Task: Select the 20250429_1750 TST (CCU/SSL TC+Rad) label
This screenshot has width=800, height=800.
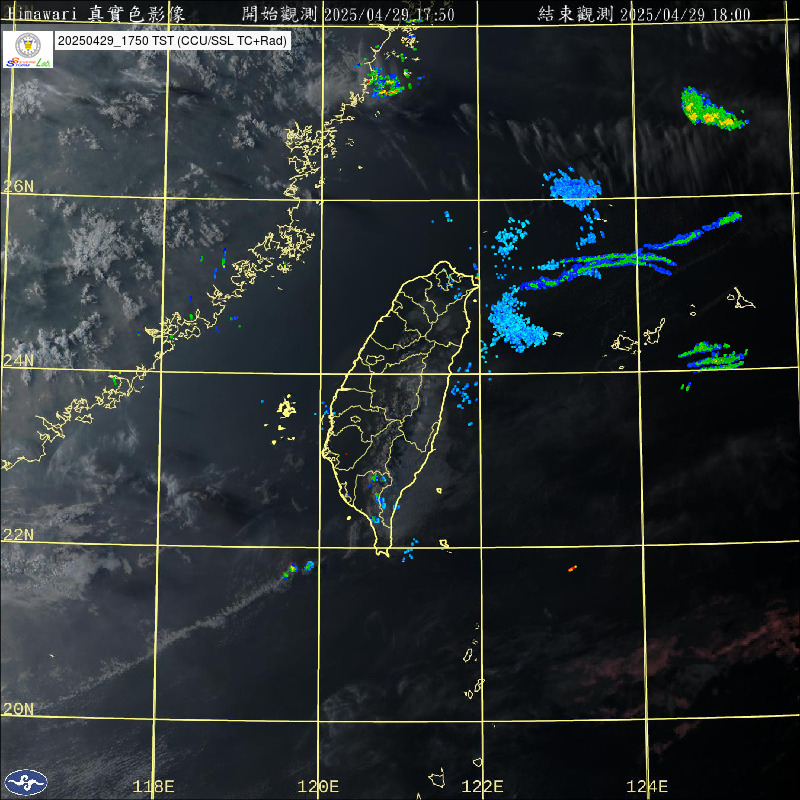Action: 172,41
